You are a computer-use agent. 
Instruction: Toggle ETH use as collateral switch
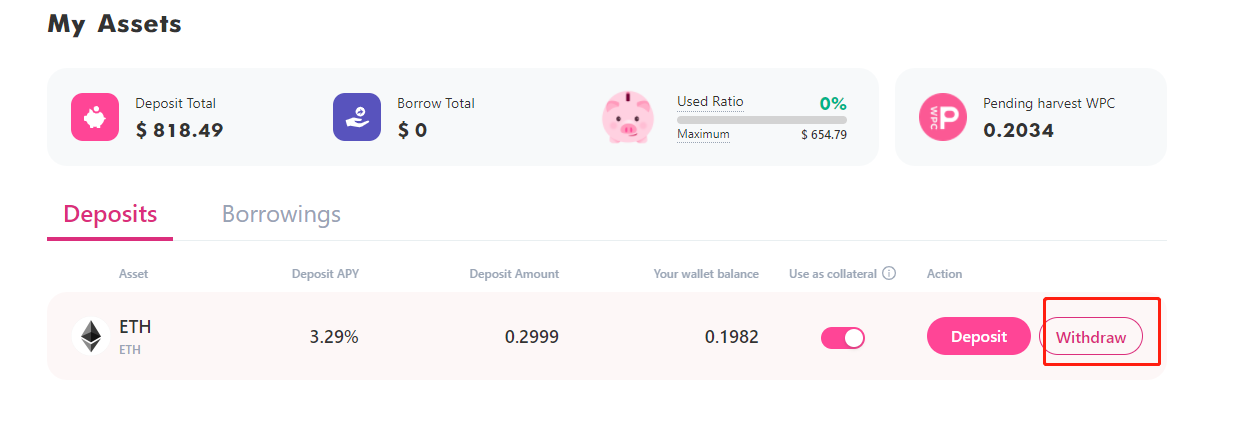(842, 338)
